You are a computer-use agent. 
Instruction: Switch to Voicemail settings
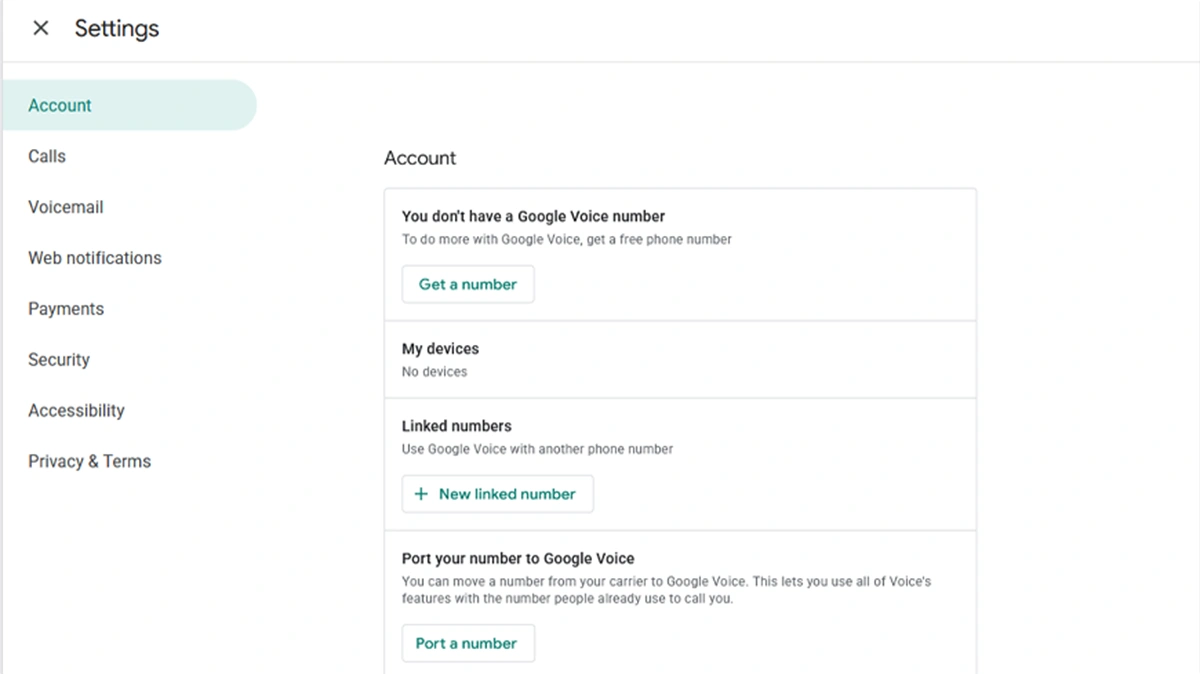pos(66,207)
